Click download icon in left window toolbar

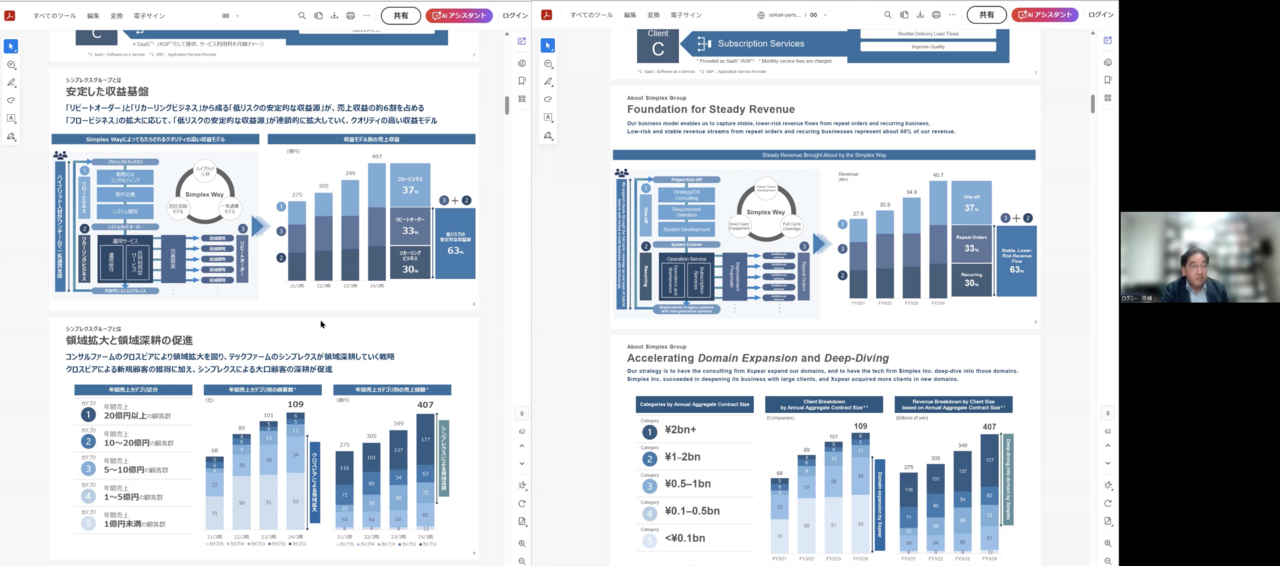[x=334, y=16]
